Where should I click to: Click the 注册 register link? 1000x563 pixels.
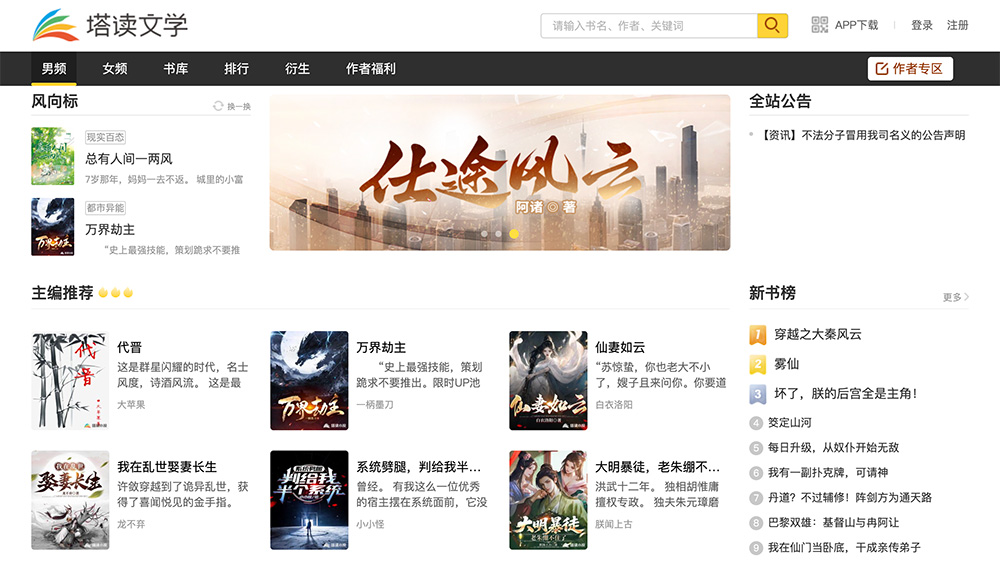pos(958,25)
